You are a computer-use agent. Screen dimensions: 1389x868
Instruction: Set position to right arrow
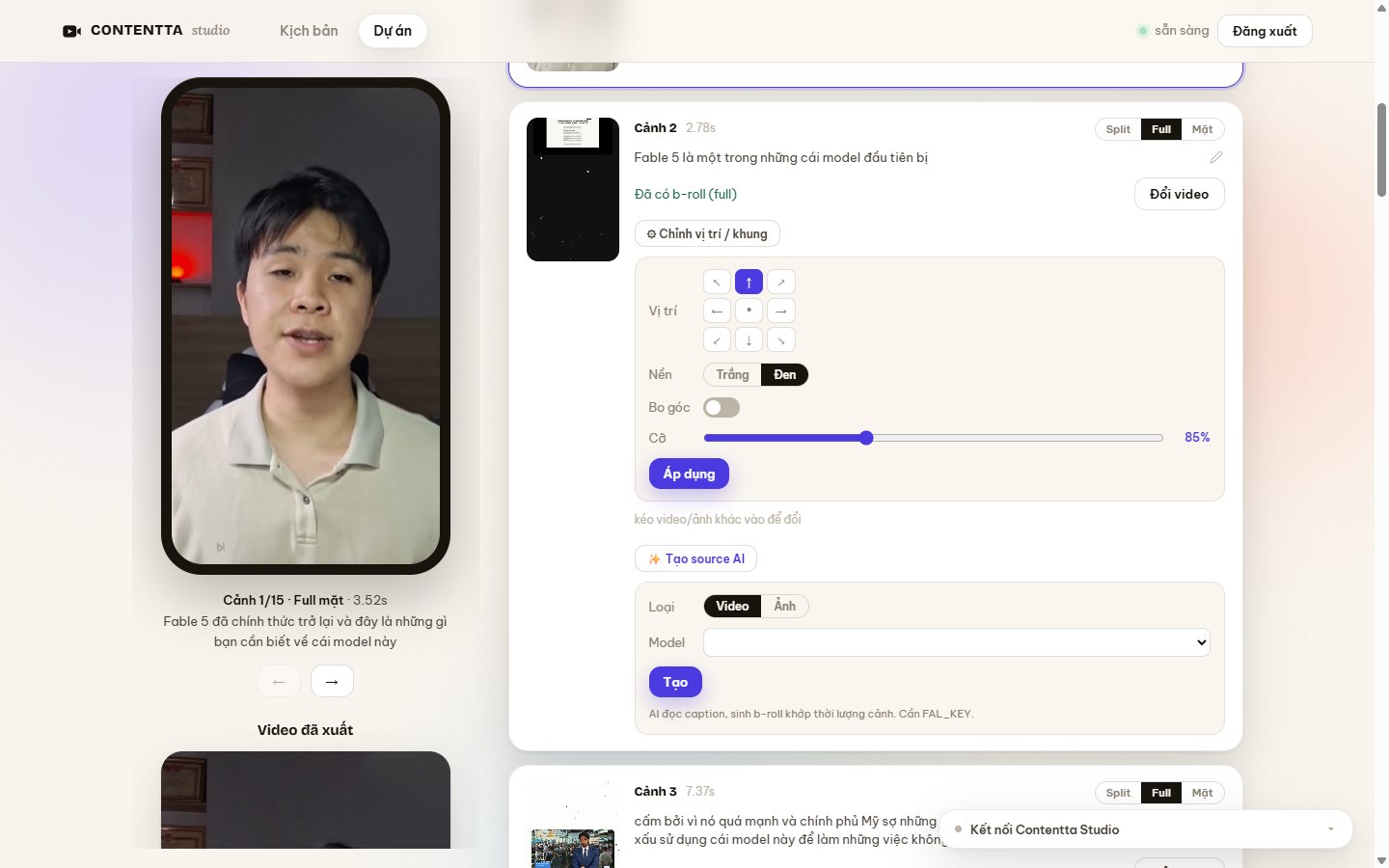(781, 311)
